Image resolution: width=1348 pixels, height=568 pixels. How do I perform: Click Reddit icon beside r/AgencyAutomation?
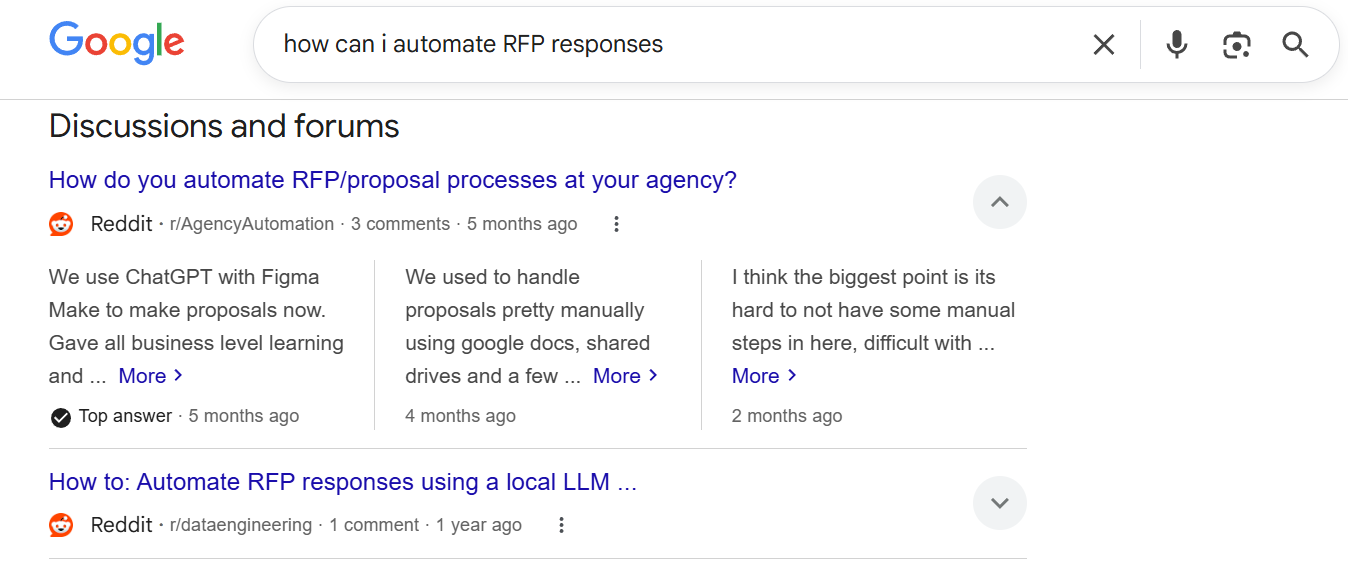coord(61,224)
